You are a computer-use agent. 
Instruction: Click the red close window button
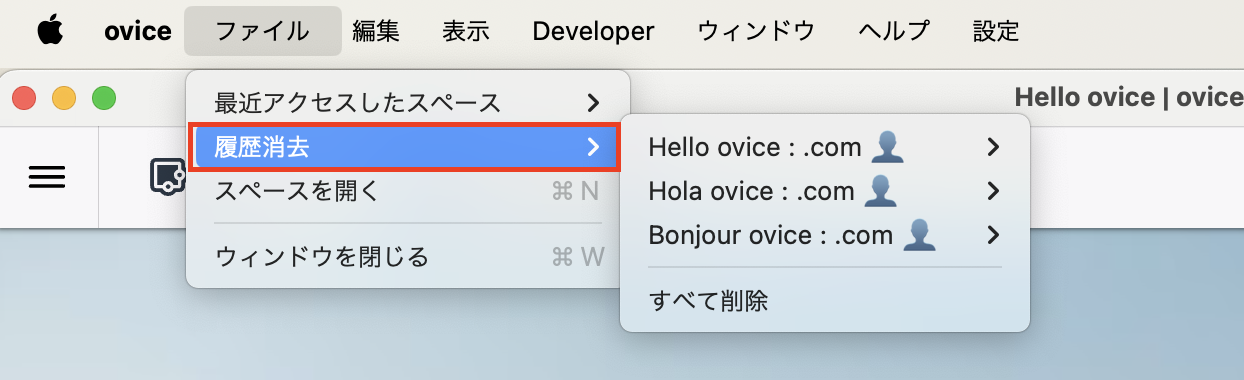click(x=24, y=98)
